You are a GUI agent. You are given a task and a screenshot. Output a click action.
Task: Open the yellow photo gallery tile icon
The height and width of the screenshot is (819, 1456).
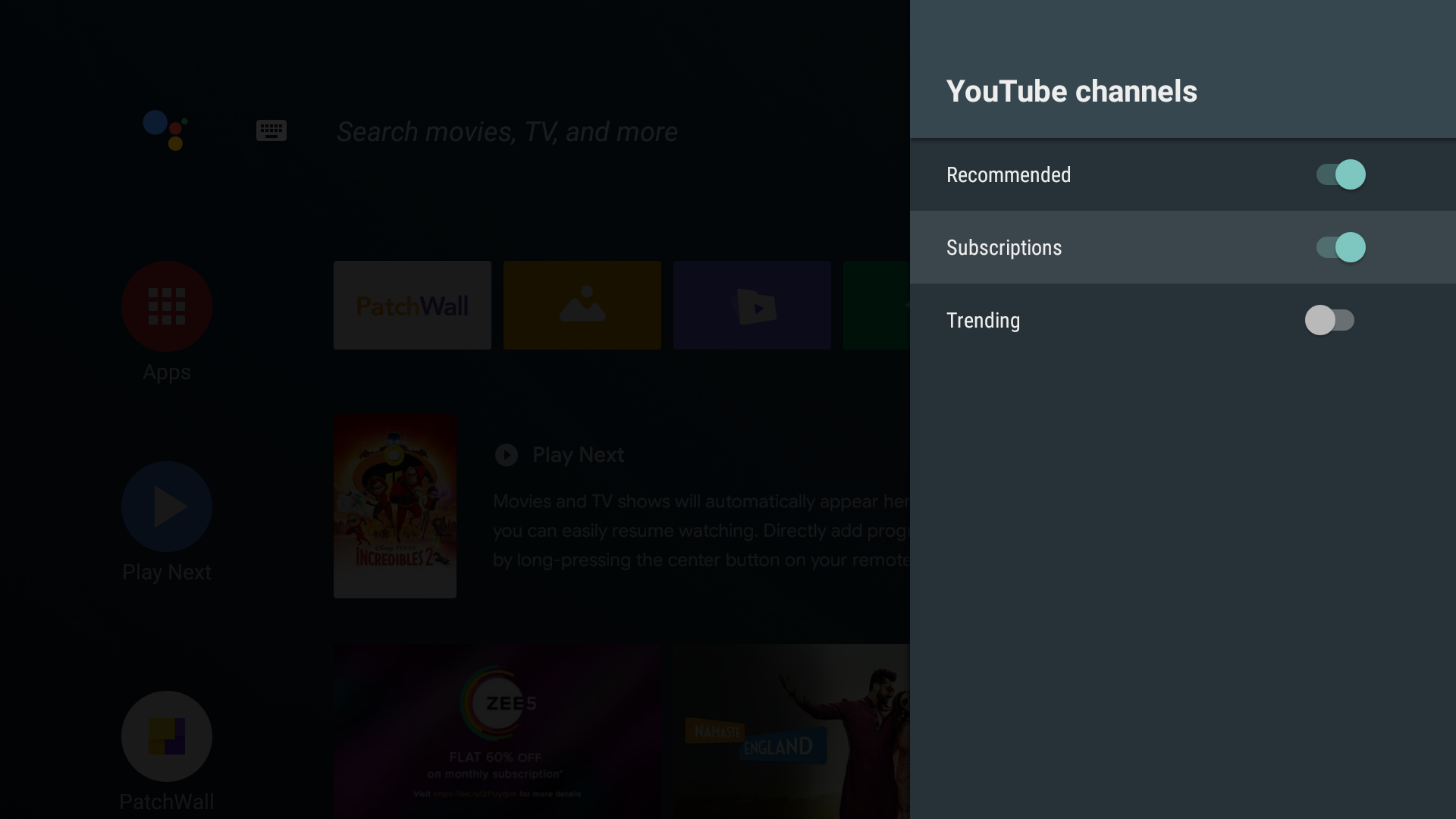[x=582, y=305]
